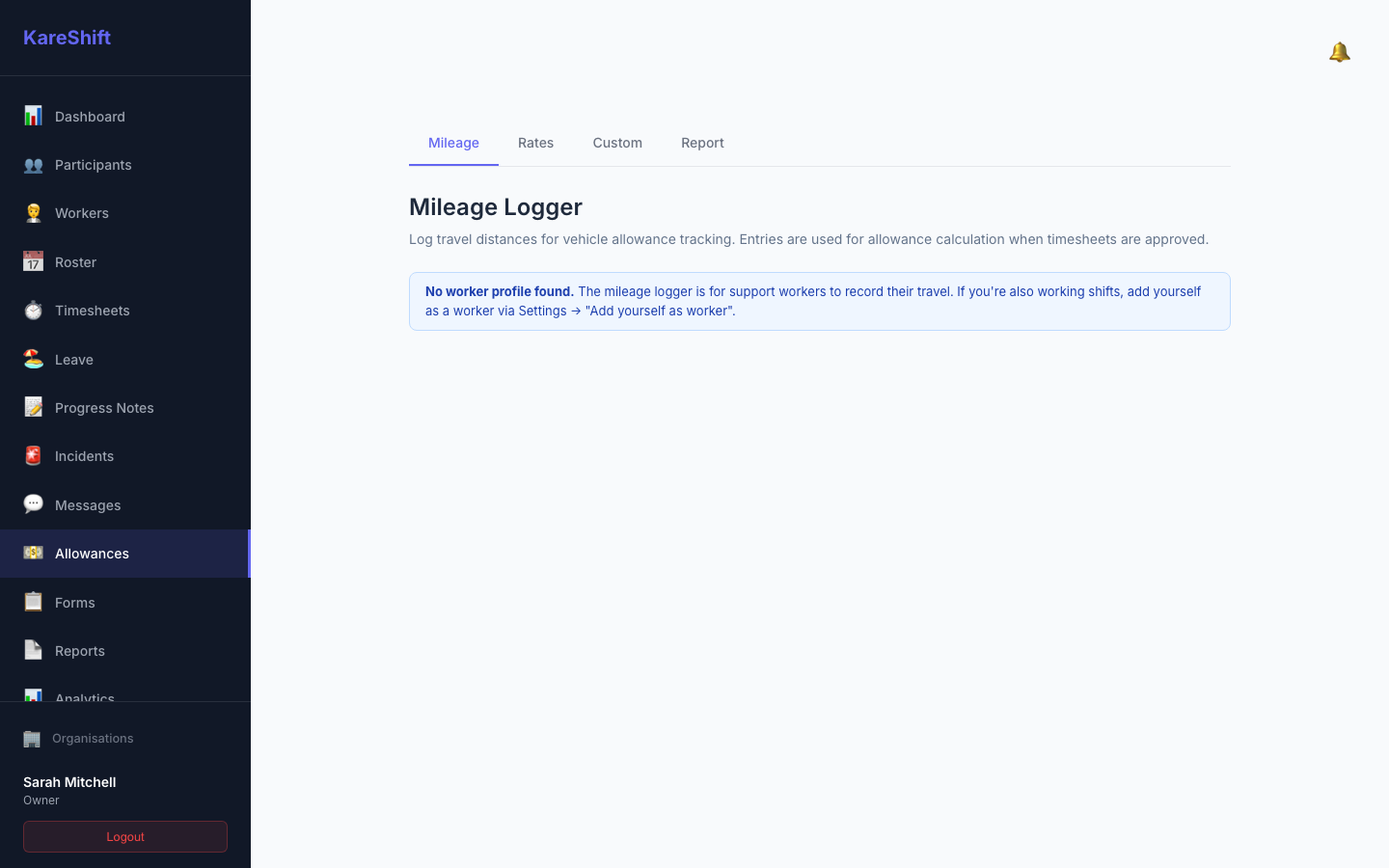This screenshot has height=868, width=1389.
Task: Select the Workers person icon
Action: tap(33, 213)
